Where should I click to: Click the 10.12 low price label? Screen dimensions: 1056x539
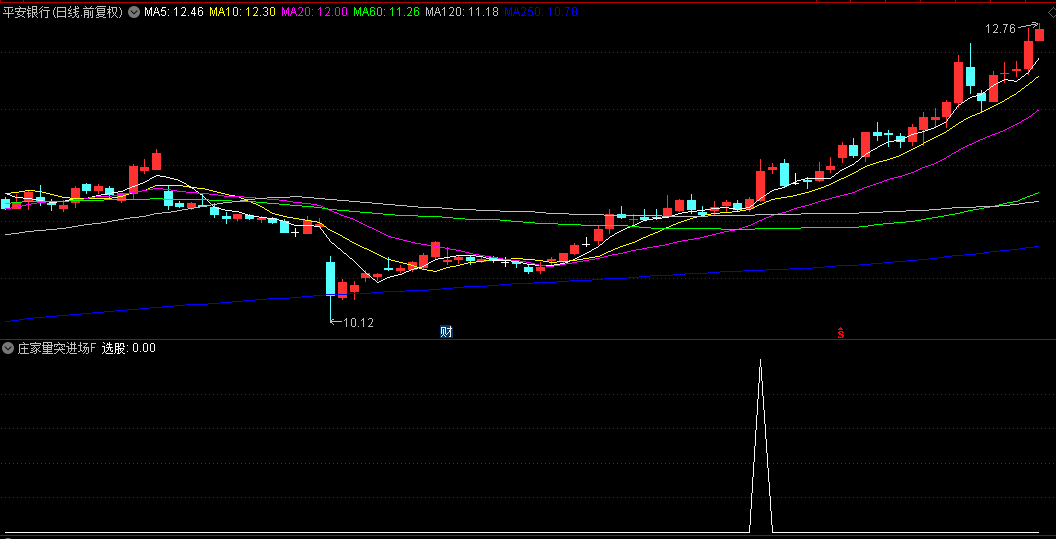tap(358, 323)
